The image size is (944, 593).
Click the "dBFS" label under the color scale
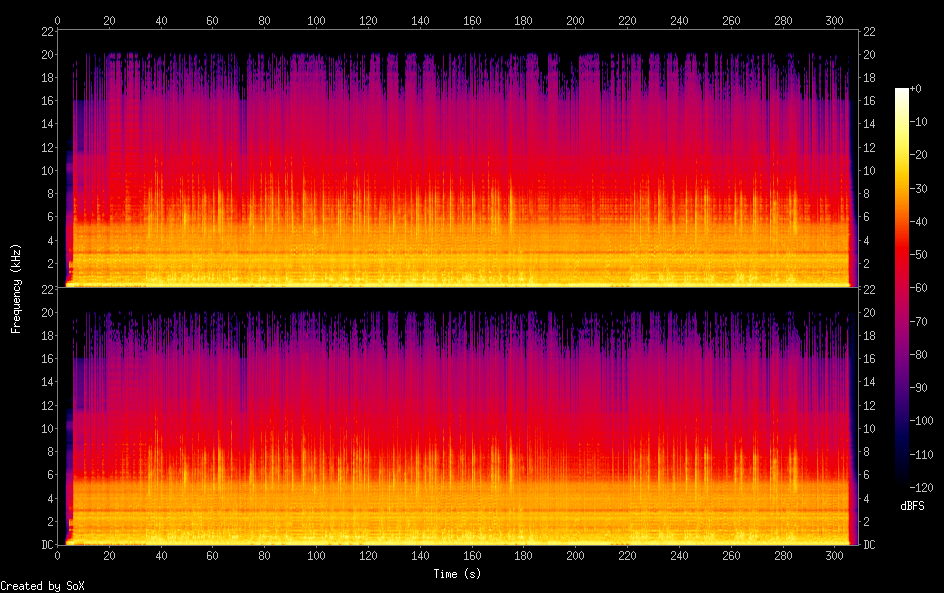pos(912,507)
